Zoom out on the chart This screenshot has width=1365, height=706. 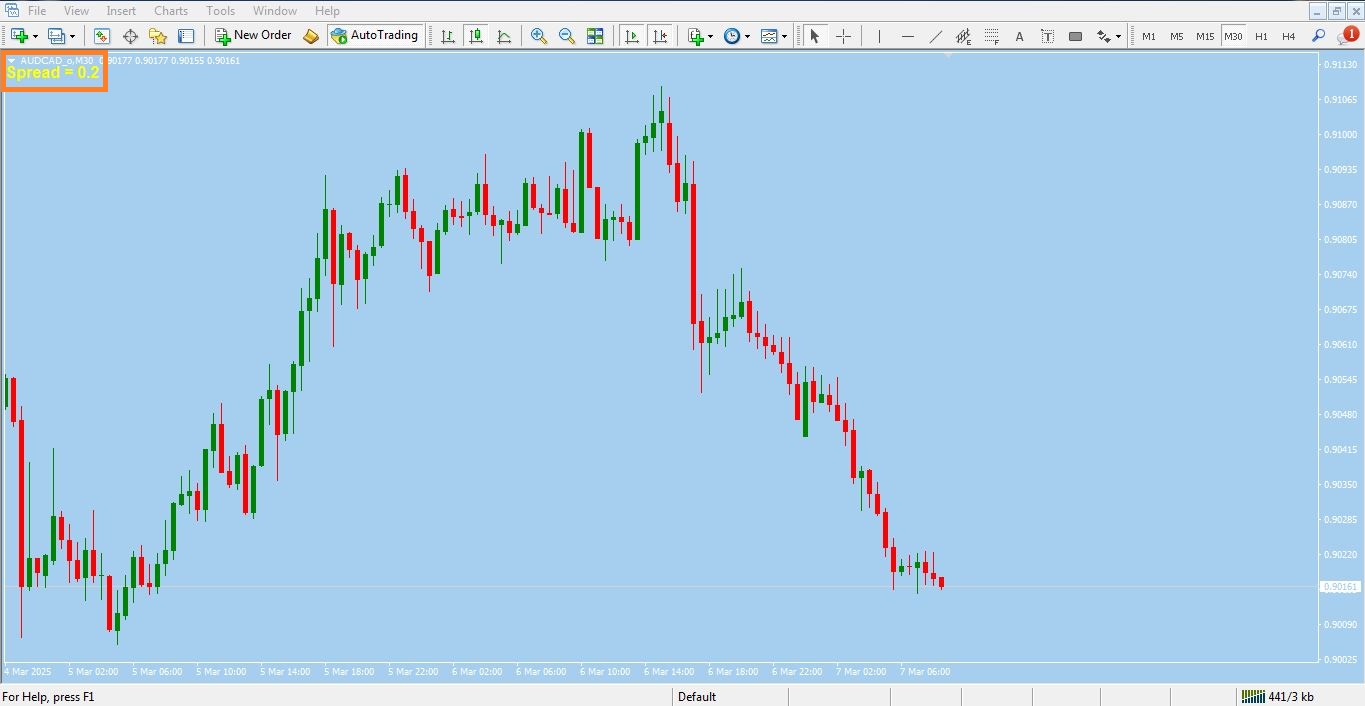point(567,36)
